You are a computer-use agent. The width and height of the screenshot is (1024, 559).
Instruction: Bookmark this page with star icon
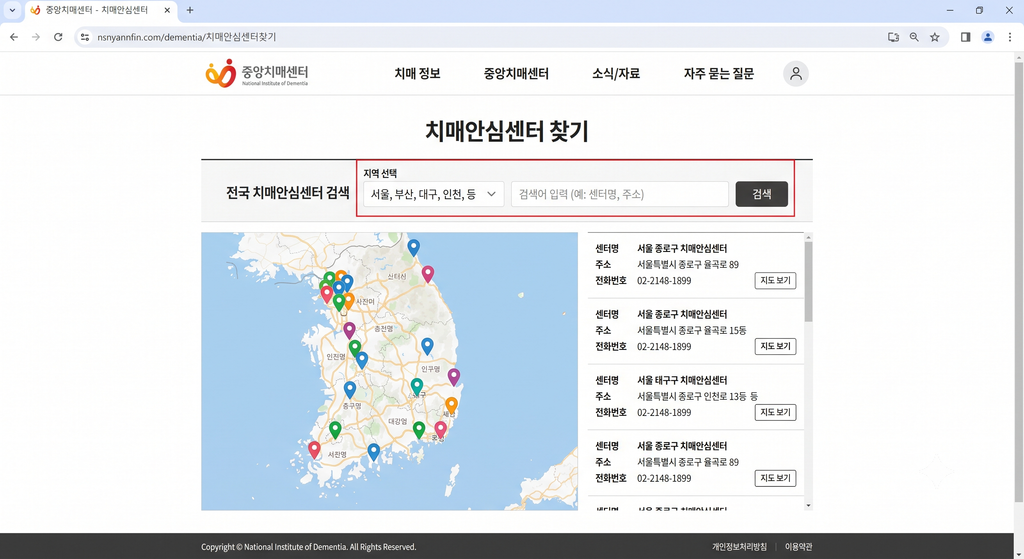click(x=935, y=37)
